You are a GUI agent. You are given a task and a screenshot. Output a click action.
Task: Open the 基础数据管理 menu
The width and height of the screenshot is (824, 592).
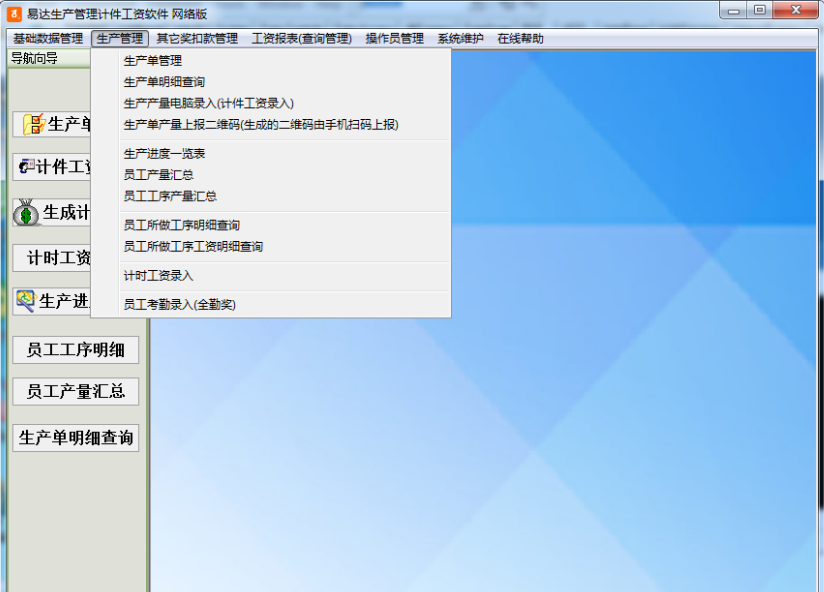47,36
